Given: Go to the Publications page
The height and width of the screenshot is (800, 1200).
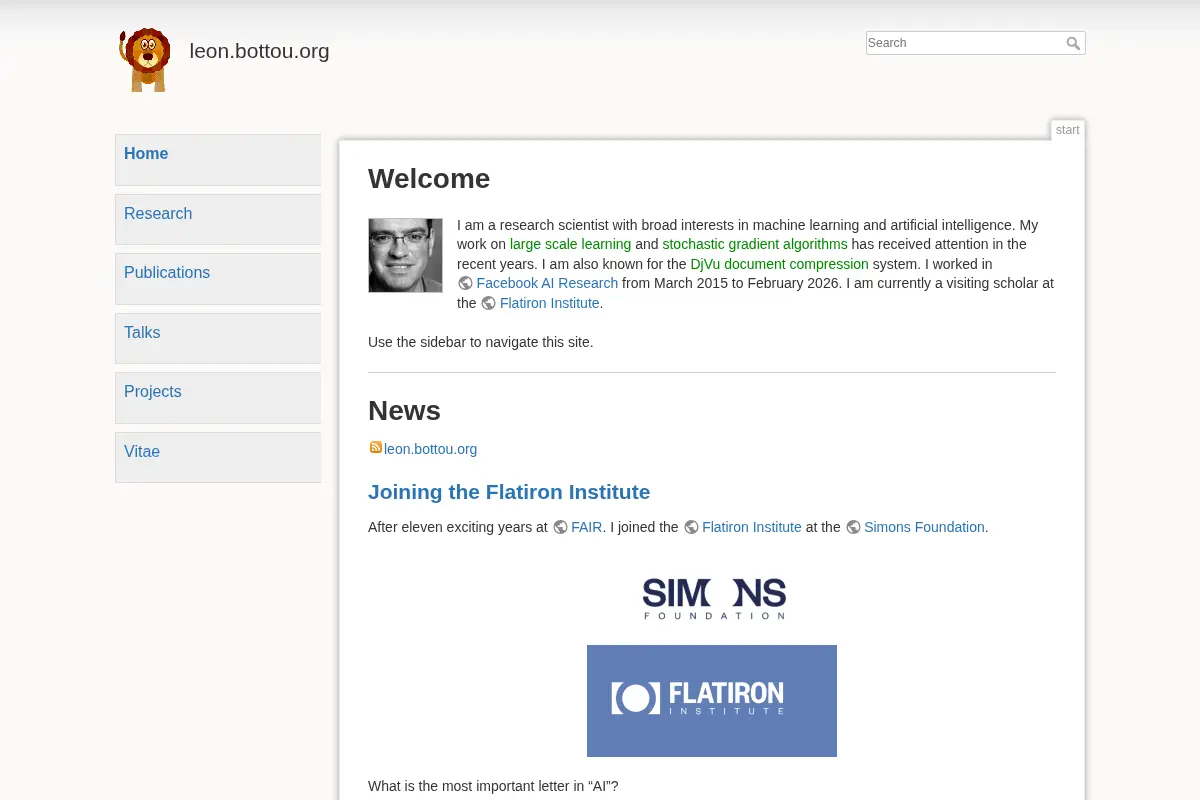Looking at the screenshot, I should point(218,279).
